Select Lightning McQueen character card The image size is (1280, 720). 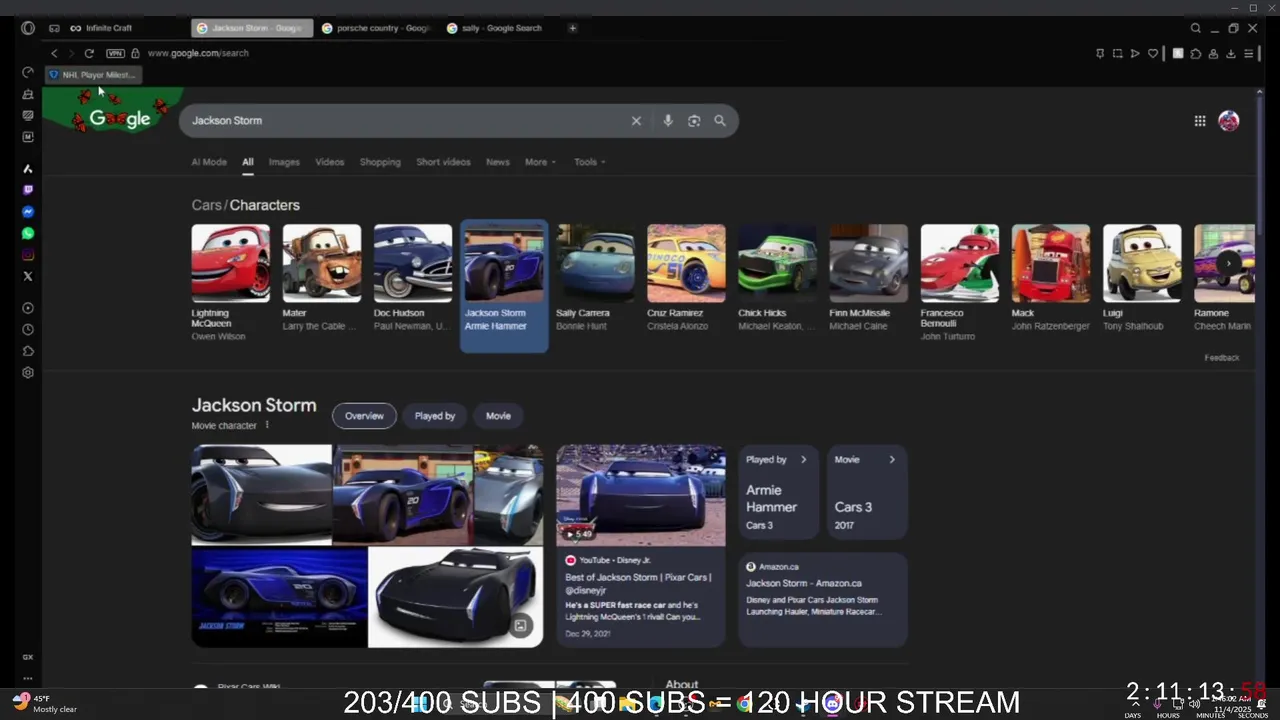pos(230,283)
